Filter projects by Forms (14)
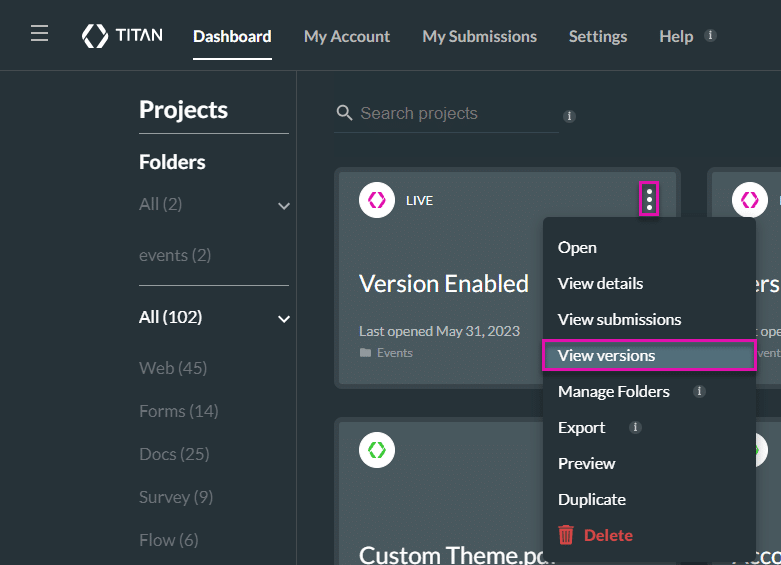The height and width of the screenshot is (565, 781). tap(178, 411)
